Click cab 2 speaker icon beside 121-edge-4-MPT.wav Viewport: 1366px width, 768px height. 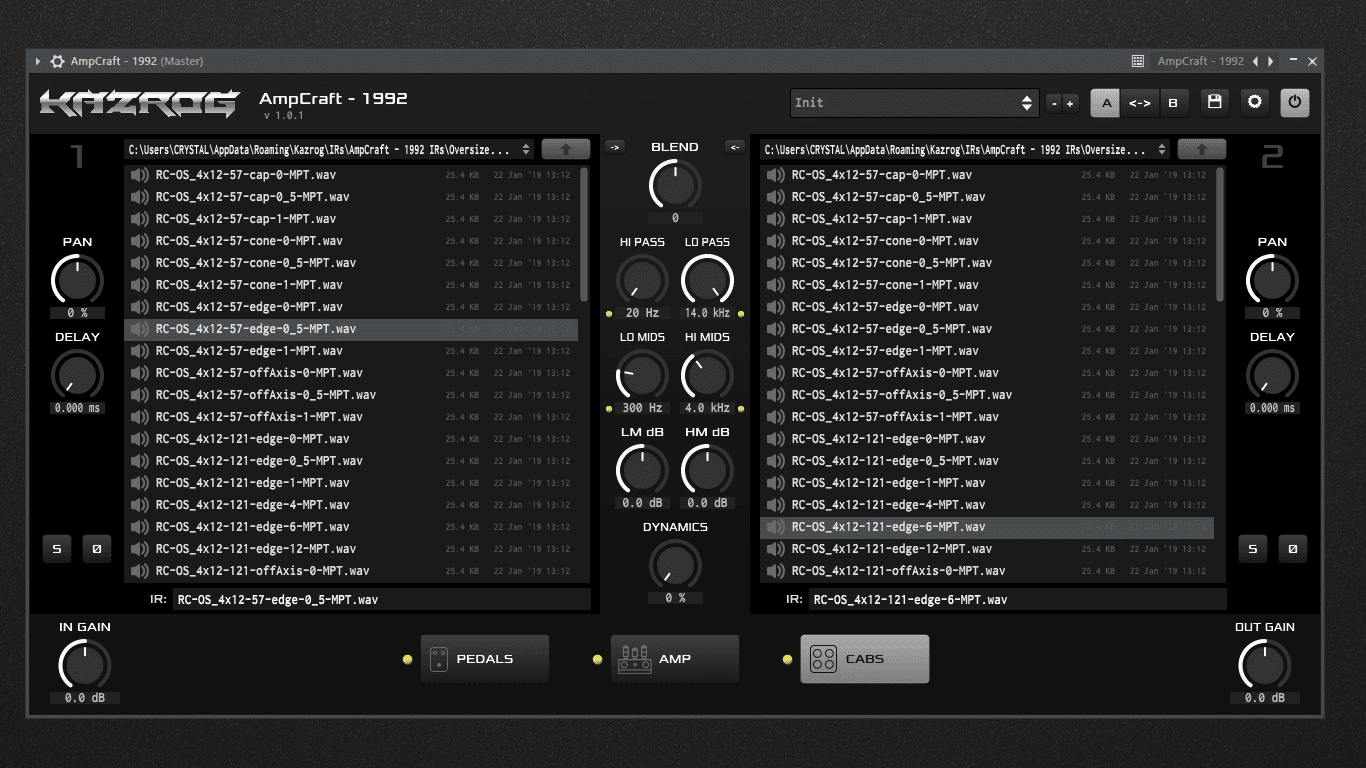tap(776, 505)
